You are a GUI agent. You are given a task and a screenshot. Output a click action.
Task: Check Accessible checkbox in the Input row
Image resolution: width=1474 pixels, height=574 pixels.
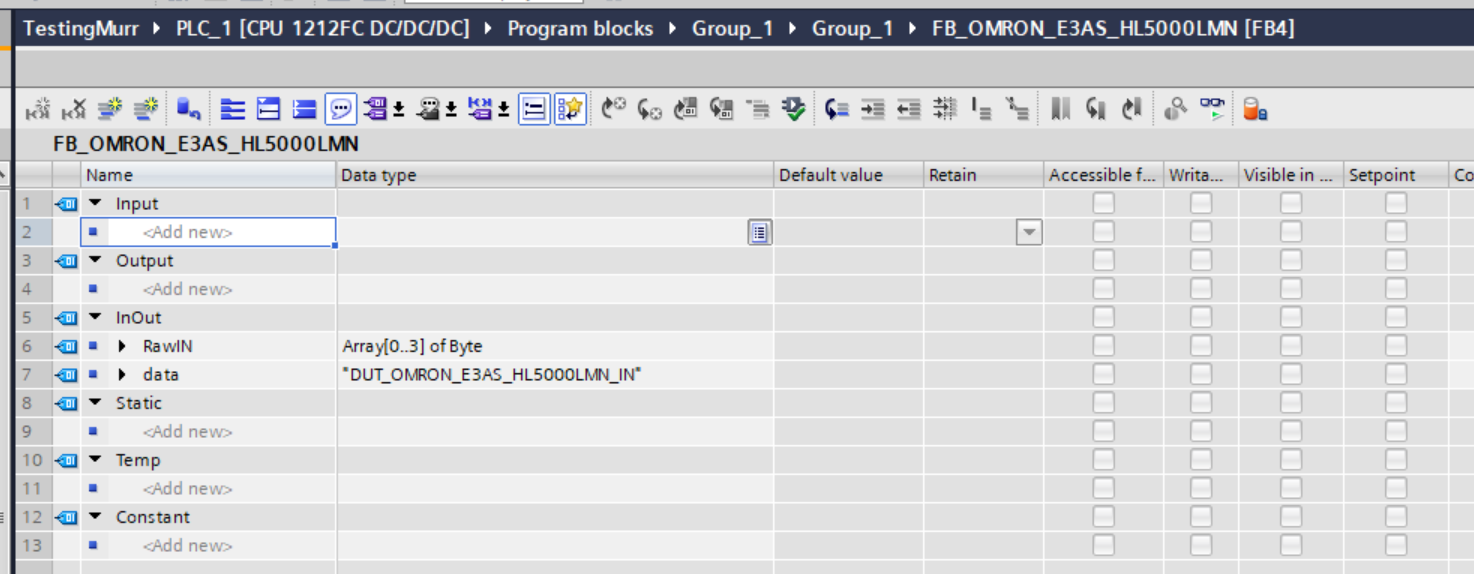(1103, 203)
